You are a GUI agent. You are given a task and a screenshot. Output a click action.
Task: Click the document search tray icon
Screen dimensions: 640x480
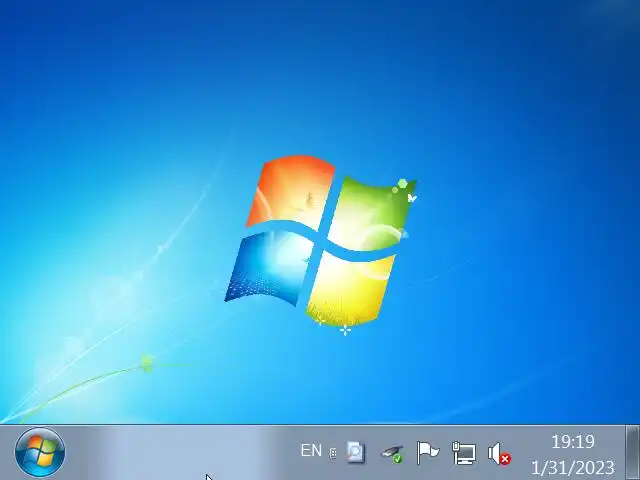coord(356,452)
